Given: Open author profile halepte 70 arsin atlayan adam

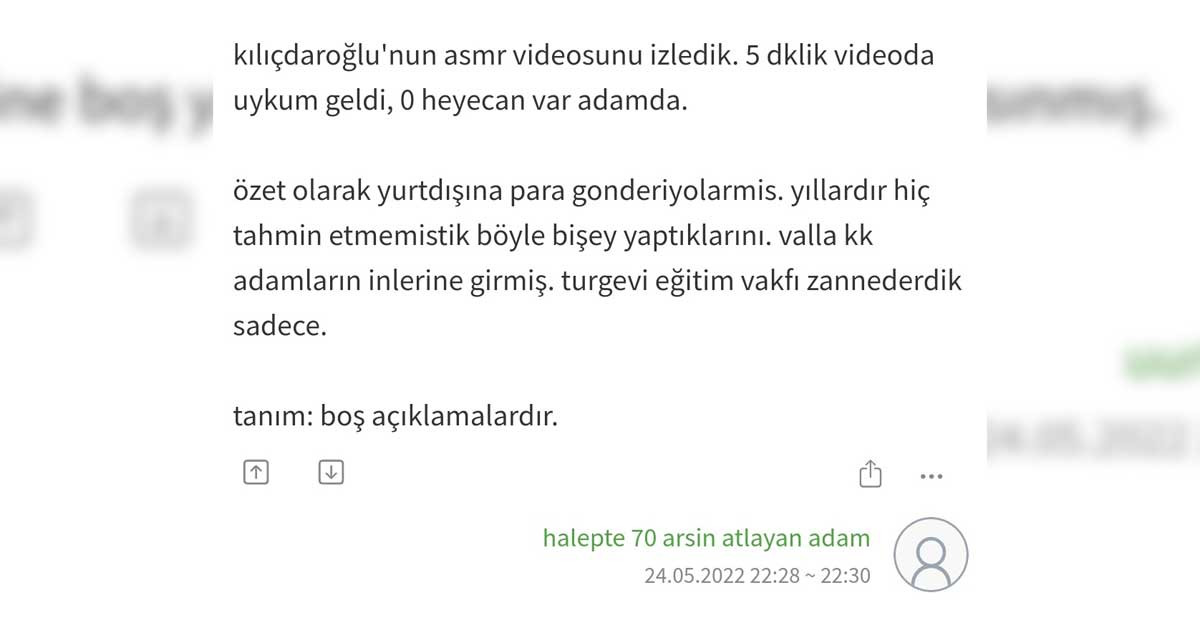Looking at the screenshot, I should [706, 538].
